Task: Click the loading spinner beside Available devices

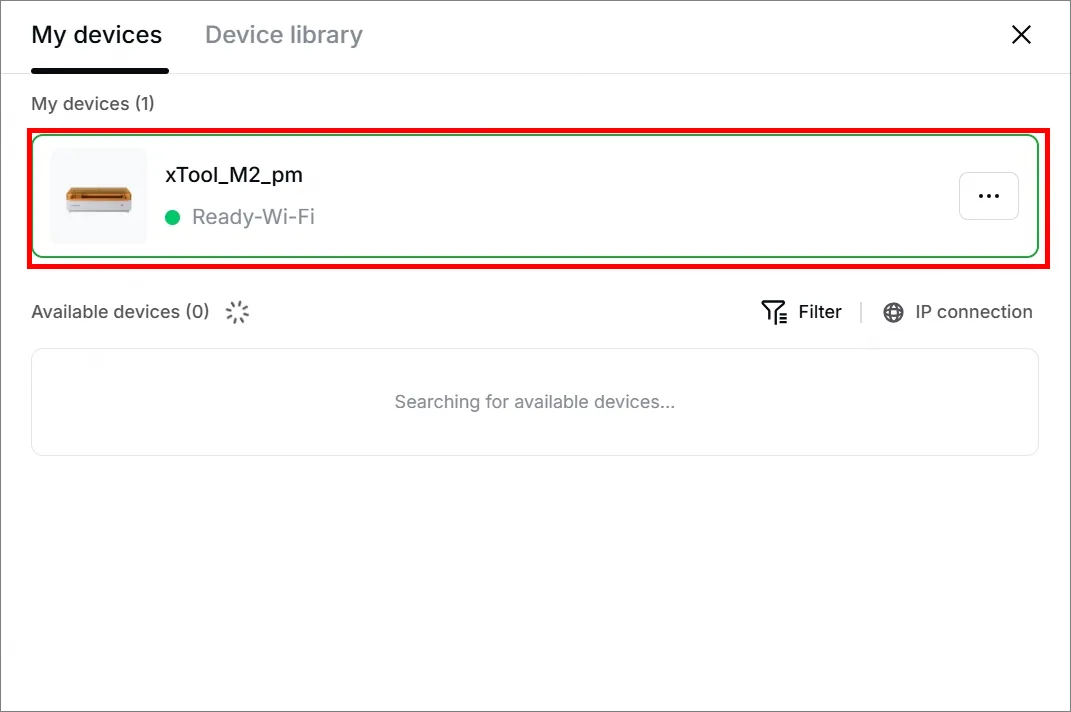Action: point(237,312)
